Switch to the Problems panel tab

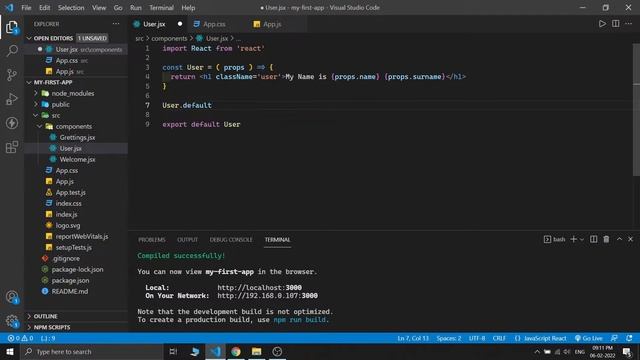[152, 240]
